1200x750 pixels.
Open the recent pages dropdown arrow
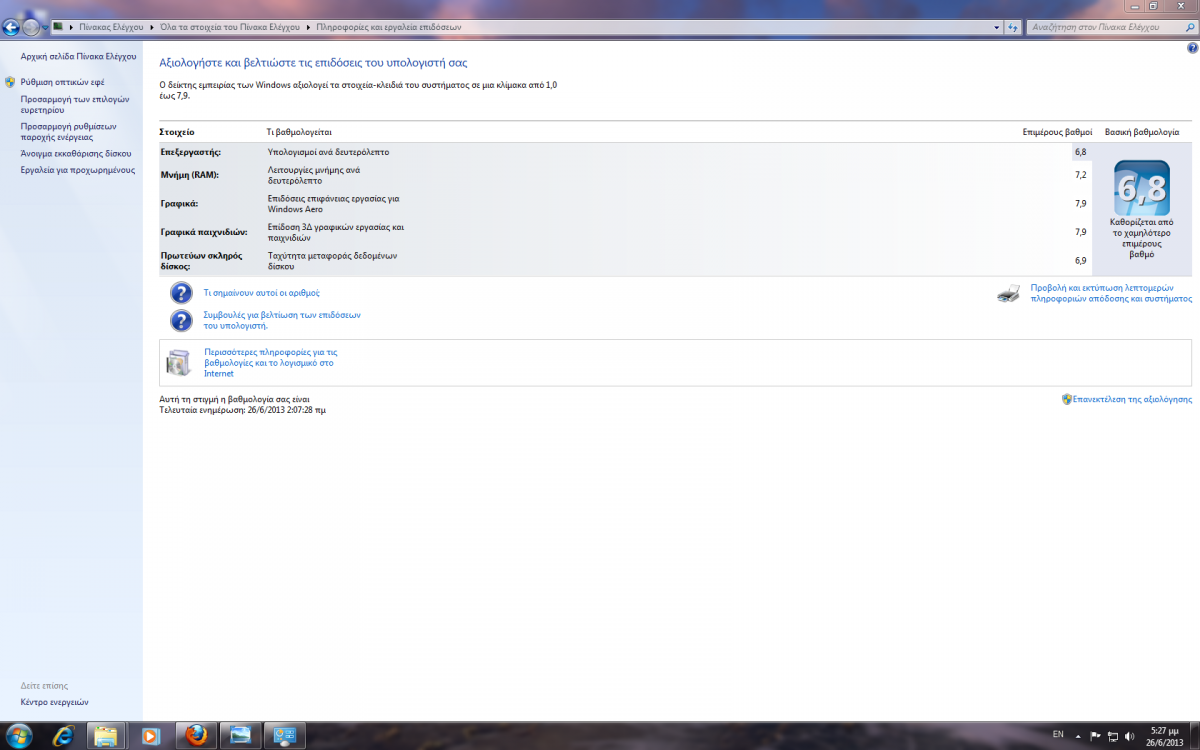coord(46,27)
